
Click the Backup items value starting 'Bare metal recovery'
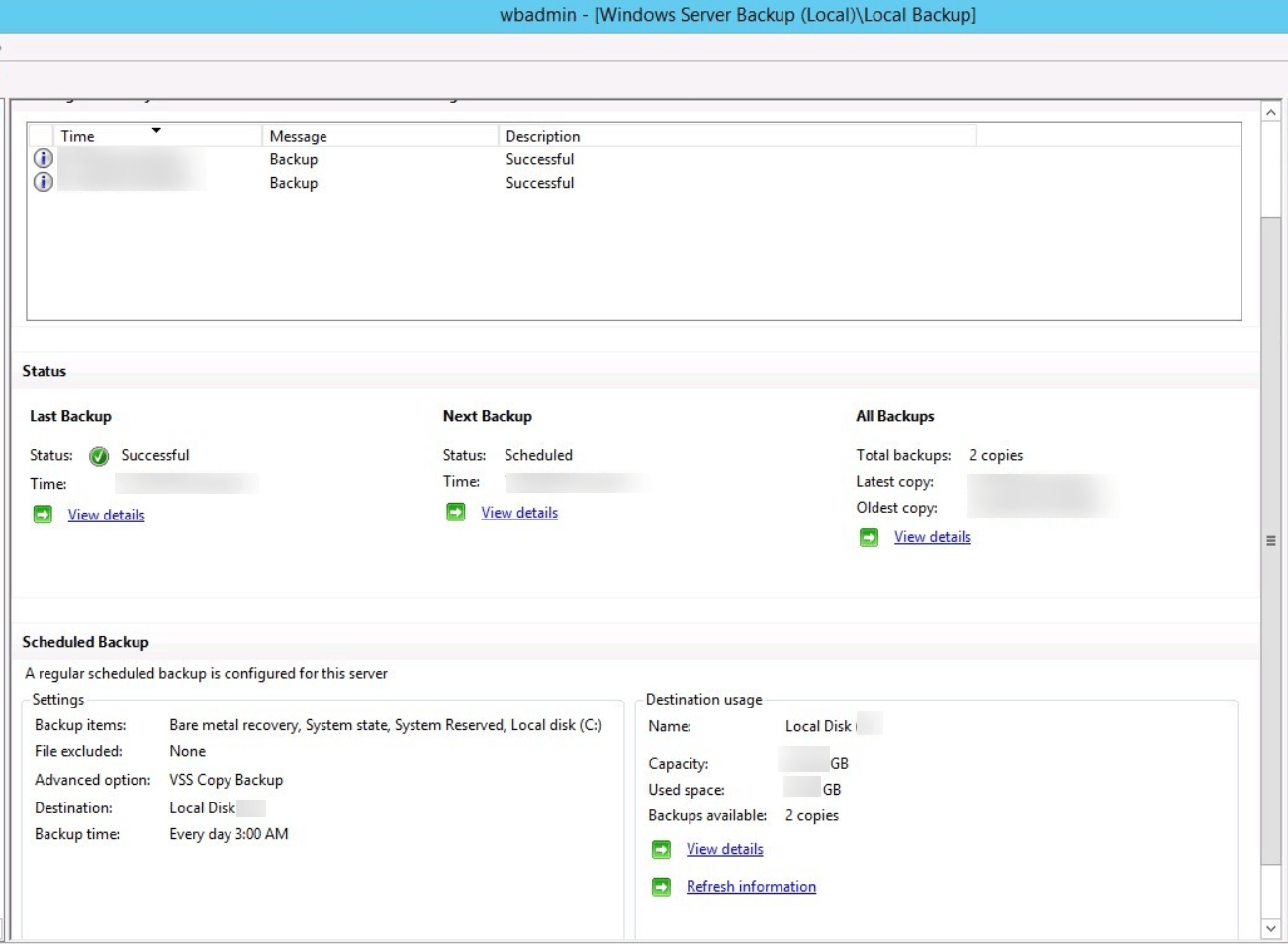tap(386, 725)
